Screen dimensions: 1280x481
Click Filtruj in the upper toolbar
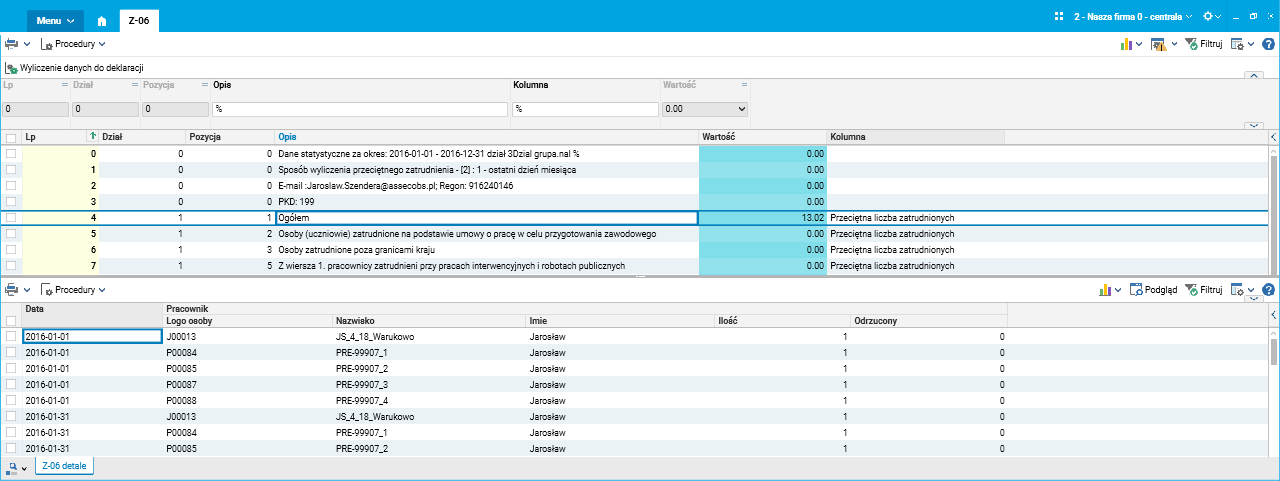tap(1203, 44)
